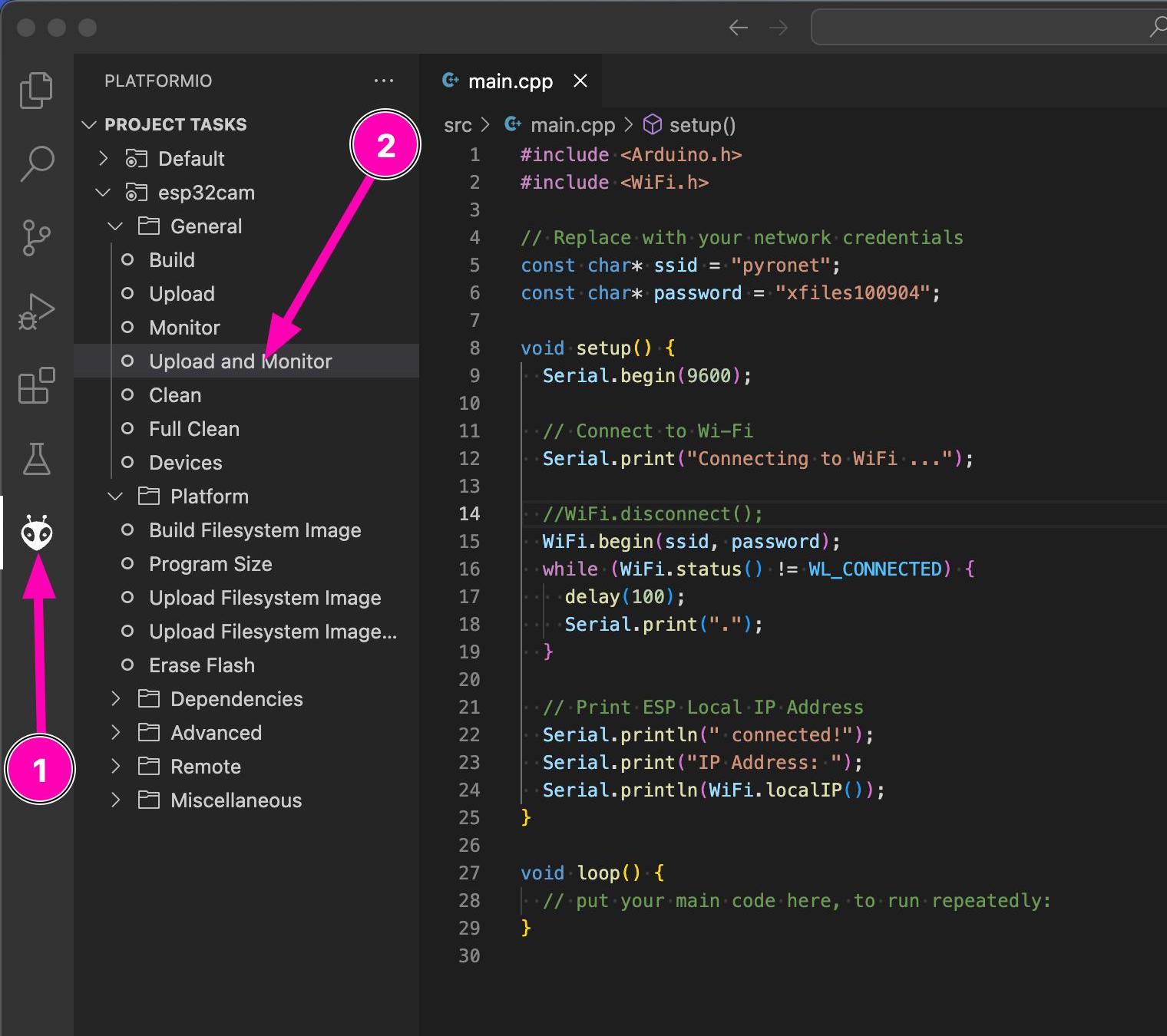Viewport: 1167px width, 1036px height.
Task: Collapse the PROJECT TASKS section
Action: [89, 124]
